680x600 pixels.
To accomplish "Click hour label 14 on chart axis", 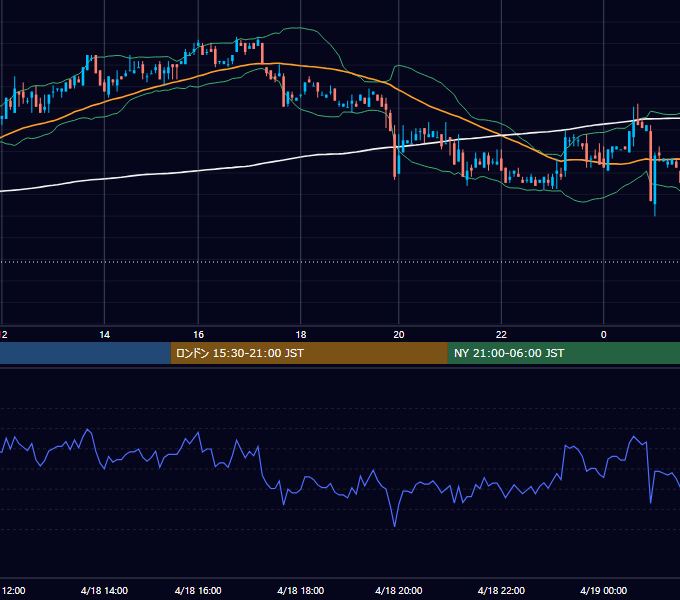I will 105,335.
